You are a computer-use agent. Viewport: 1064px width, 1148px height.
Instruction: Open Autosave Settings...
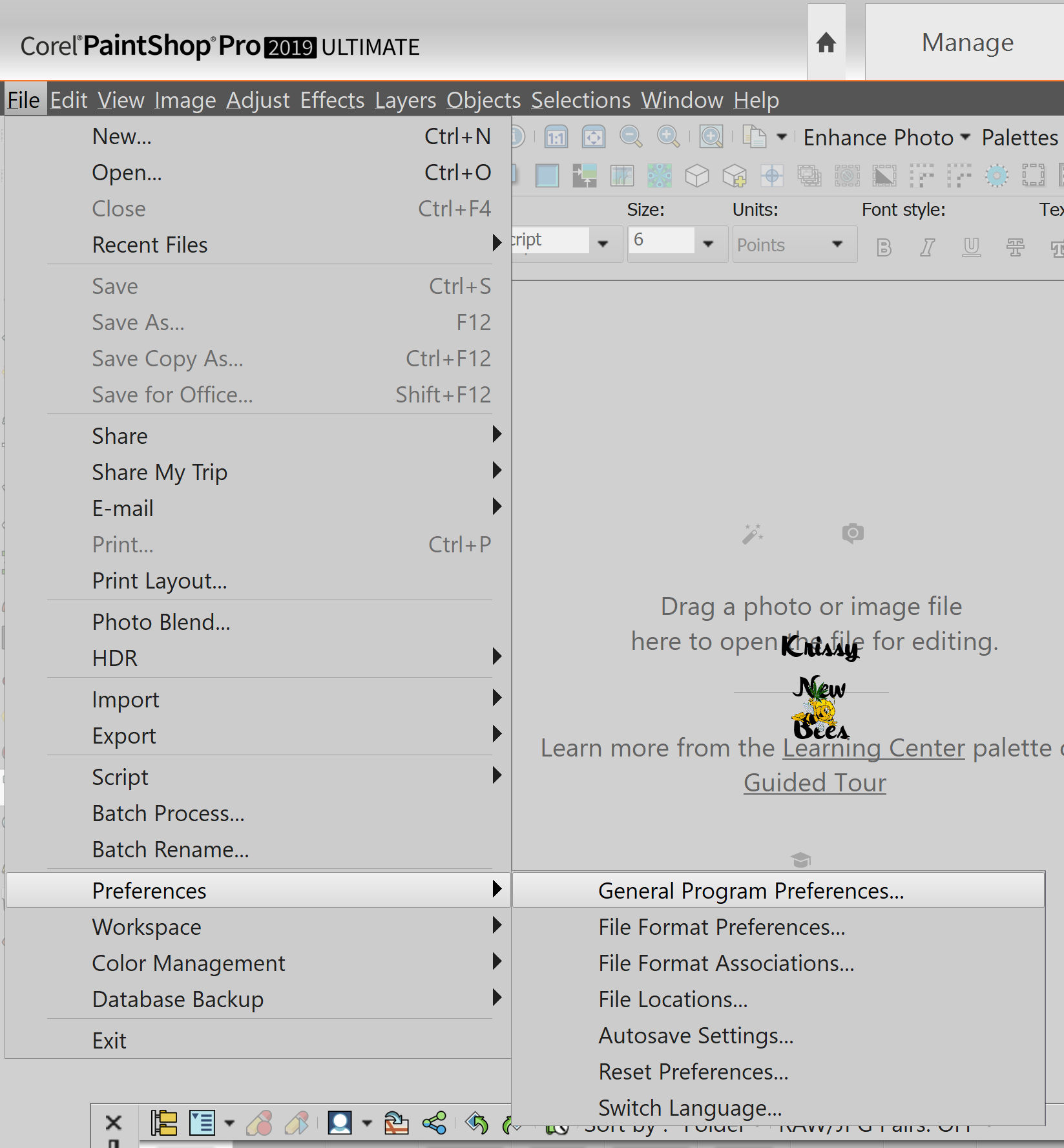(x=778, y=1036)
